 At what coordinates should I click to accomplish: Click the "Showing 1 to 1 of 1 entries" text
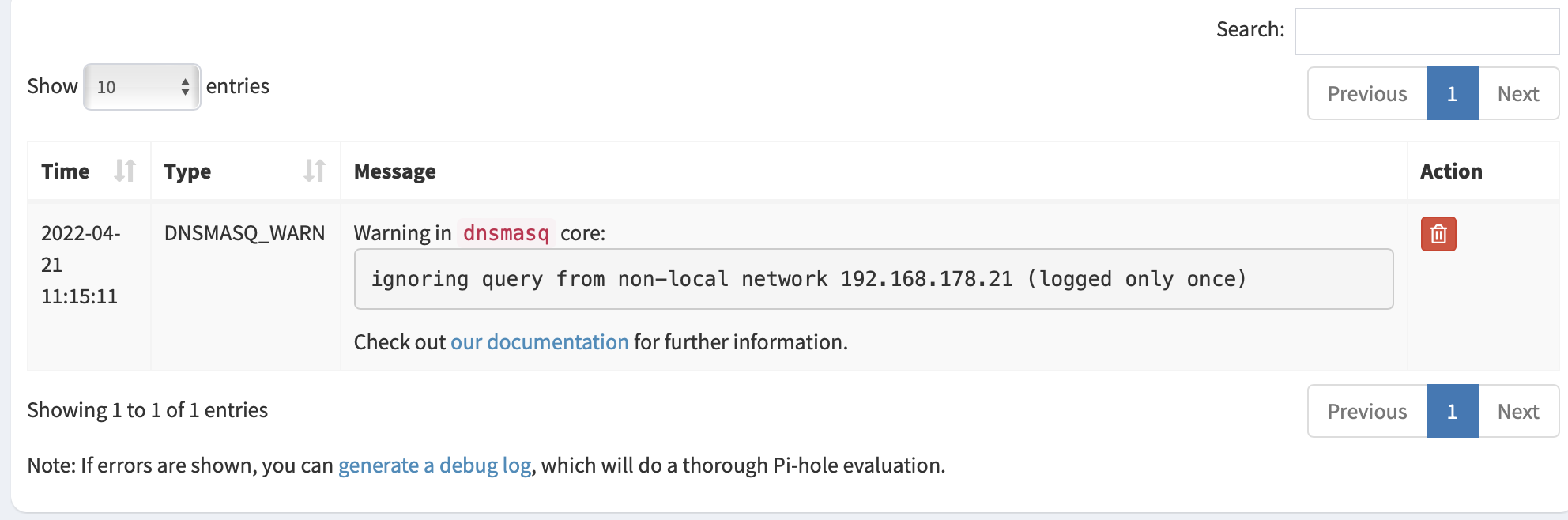[x=148, y=410]
